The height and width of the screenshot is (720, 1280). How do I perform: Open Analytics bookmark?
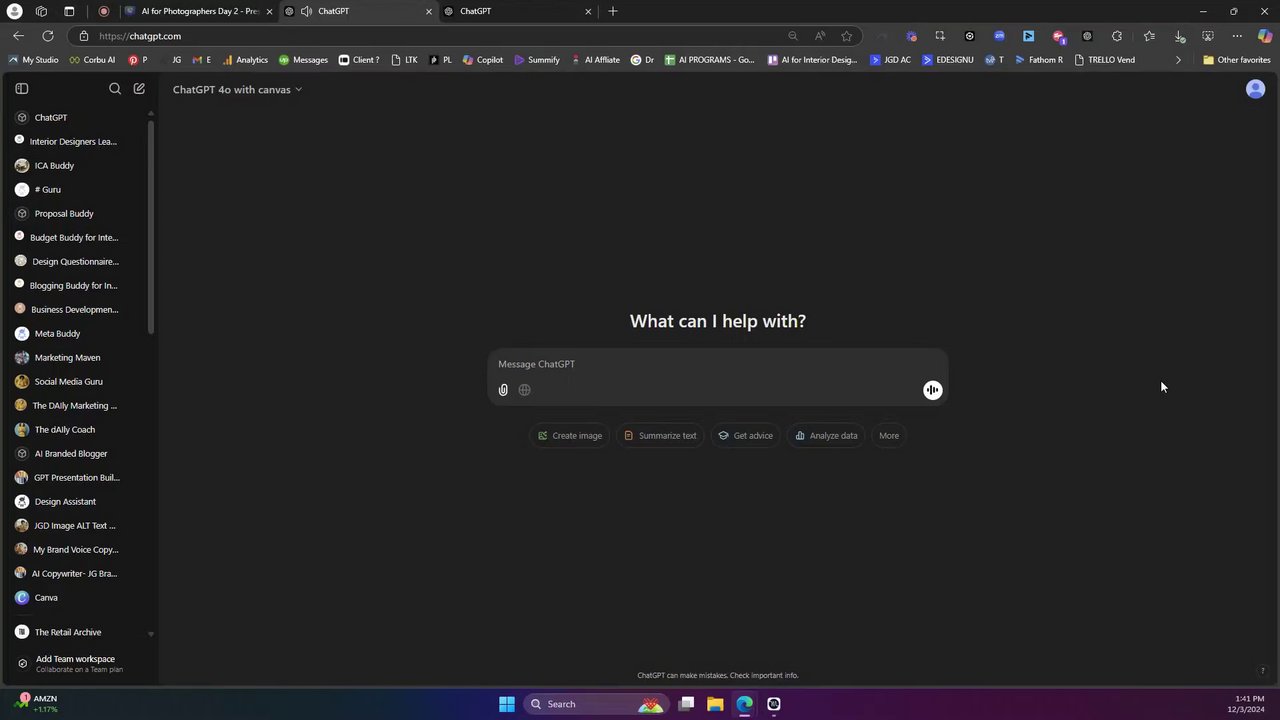245,60
